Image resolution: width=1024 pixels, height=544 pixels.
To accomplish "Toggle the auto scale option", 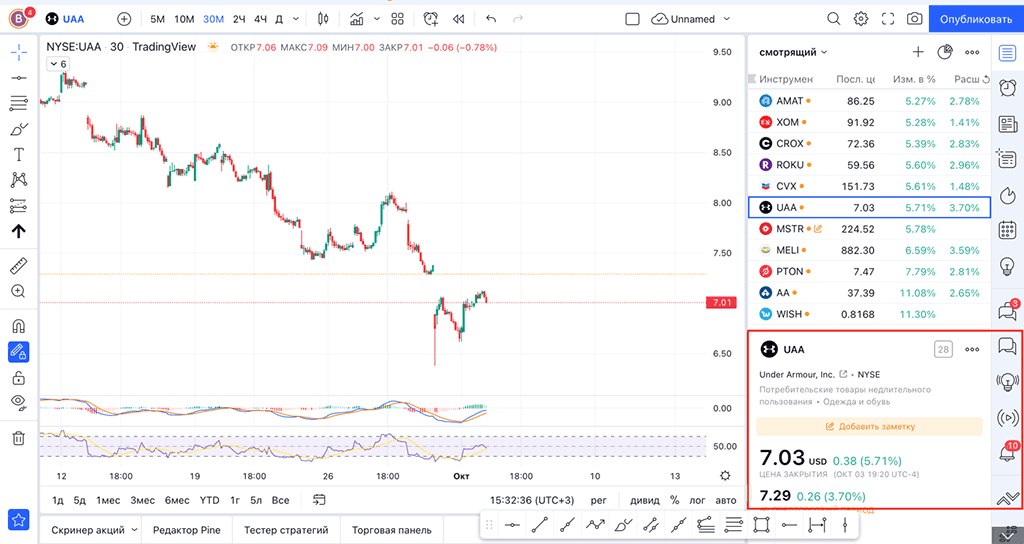I will click(726, 500).
